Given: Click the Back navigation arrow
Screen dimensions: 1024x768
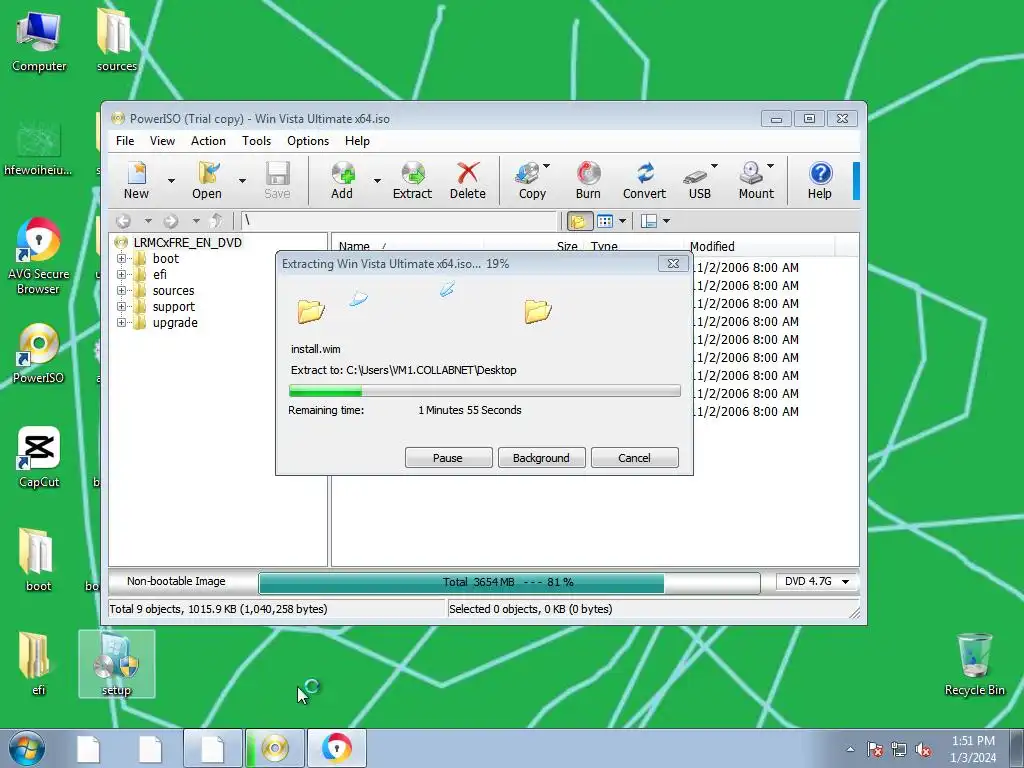Looking at the screenshot, I should [x=123, y=221].
